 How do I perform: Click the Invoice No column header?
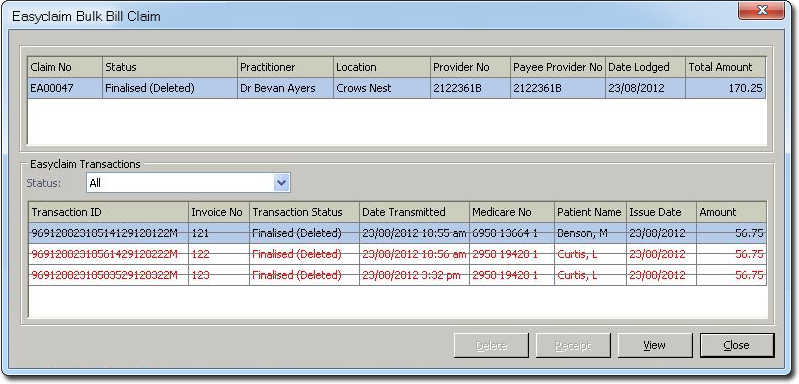(219, 212)
